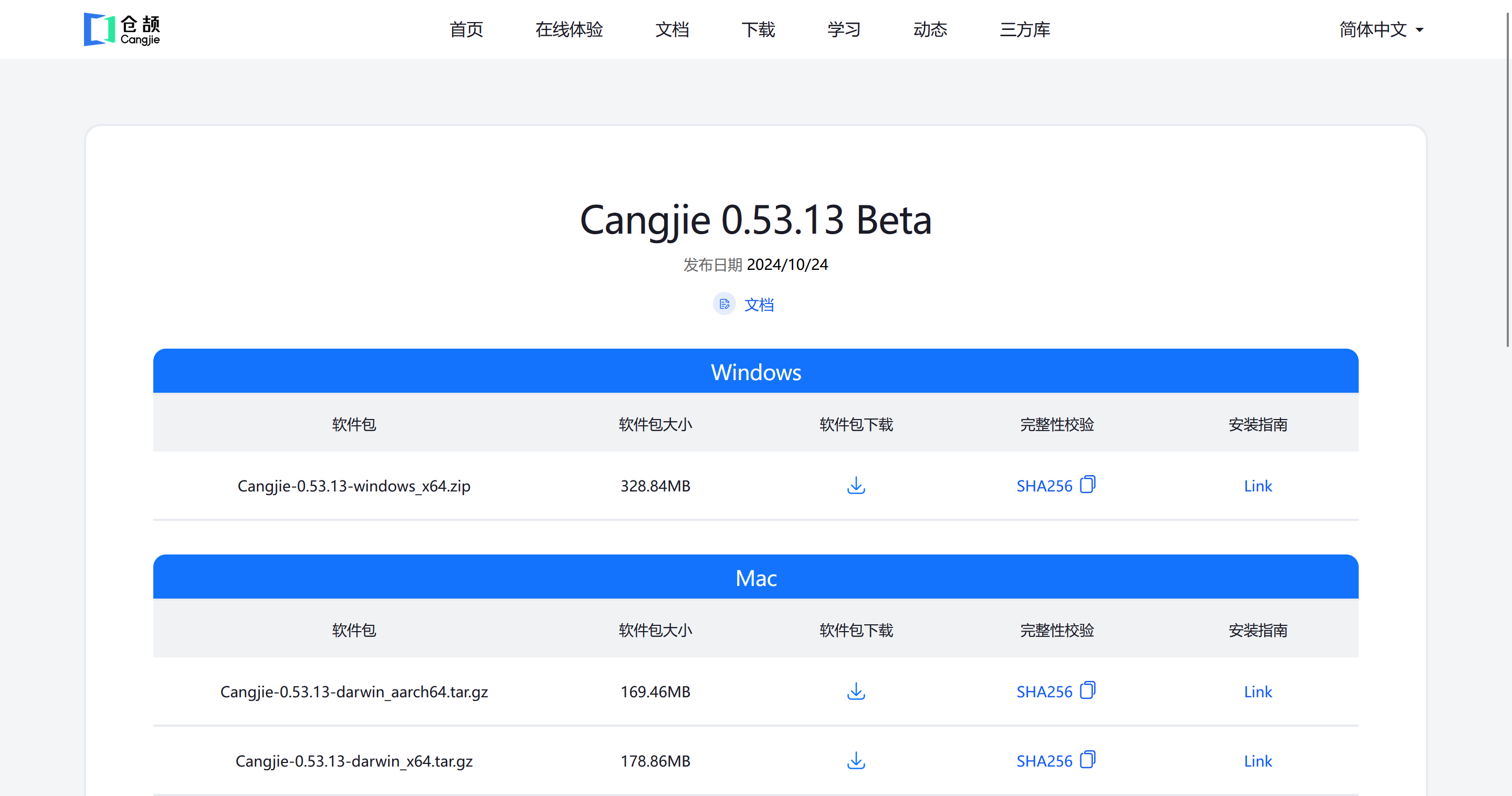Copy SHA256 for the windows_x64 zip
Screen dimensions: 1512x796
[1088, 484]
